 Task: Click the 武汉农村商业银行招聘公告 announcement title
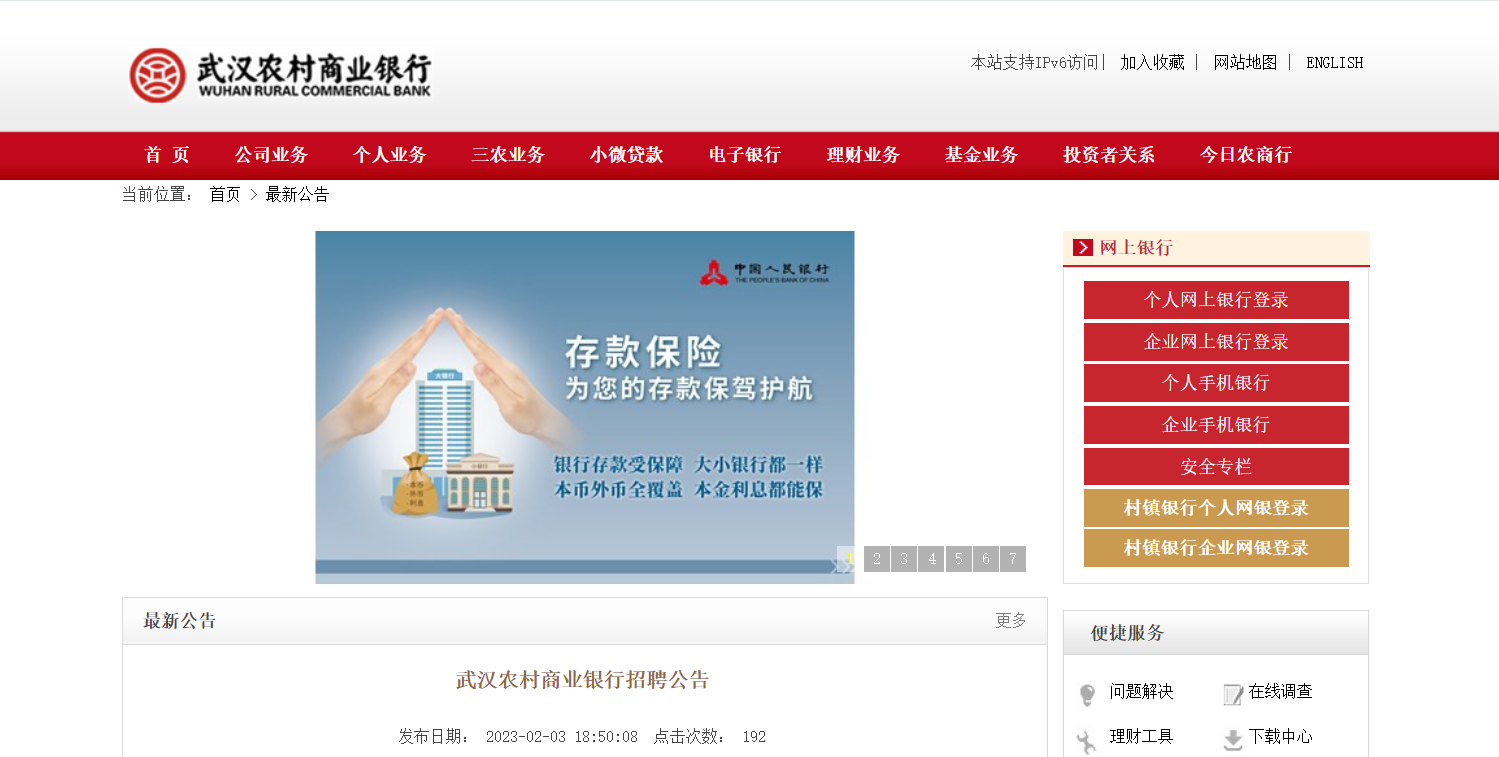[x=583, y=680]
